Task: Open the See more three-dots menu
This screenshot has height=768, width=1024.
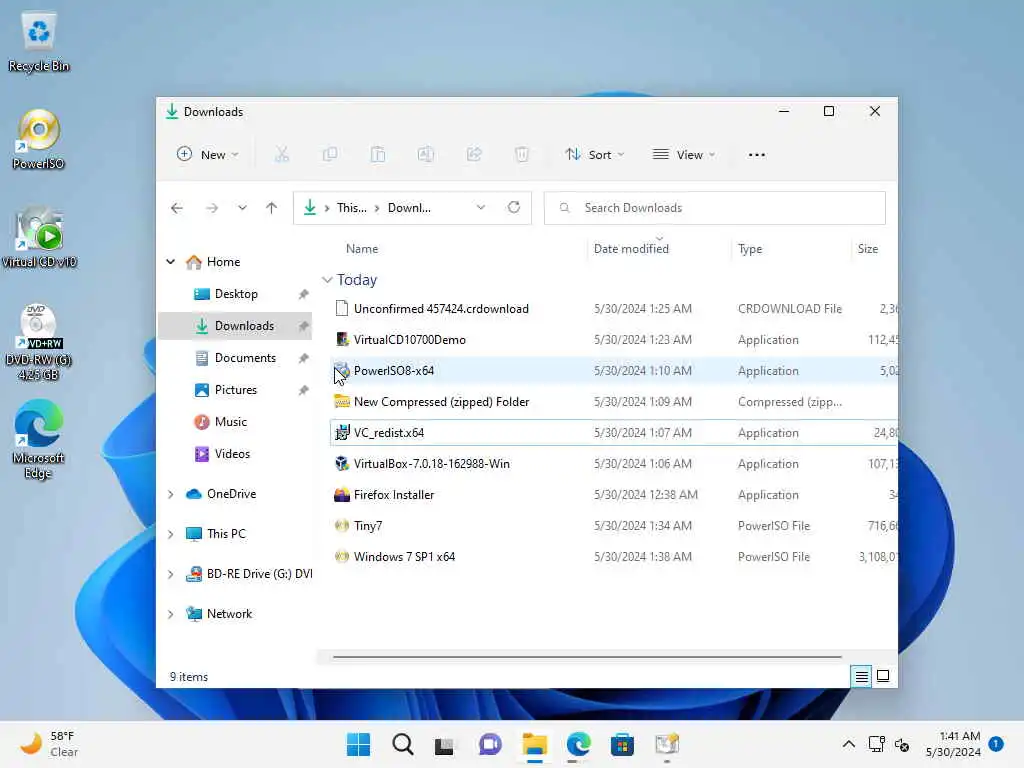Action: coord(757,155)
